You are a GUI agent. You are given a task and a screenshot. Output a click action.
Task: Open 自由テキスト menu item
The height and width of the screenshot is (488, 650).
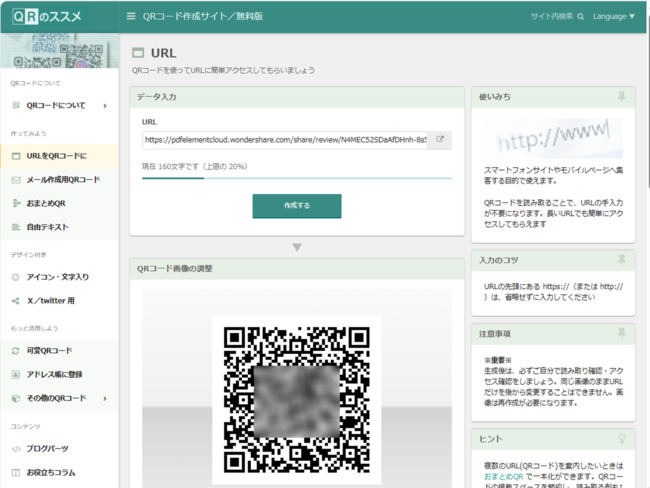point(59,227)
